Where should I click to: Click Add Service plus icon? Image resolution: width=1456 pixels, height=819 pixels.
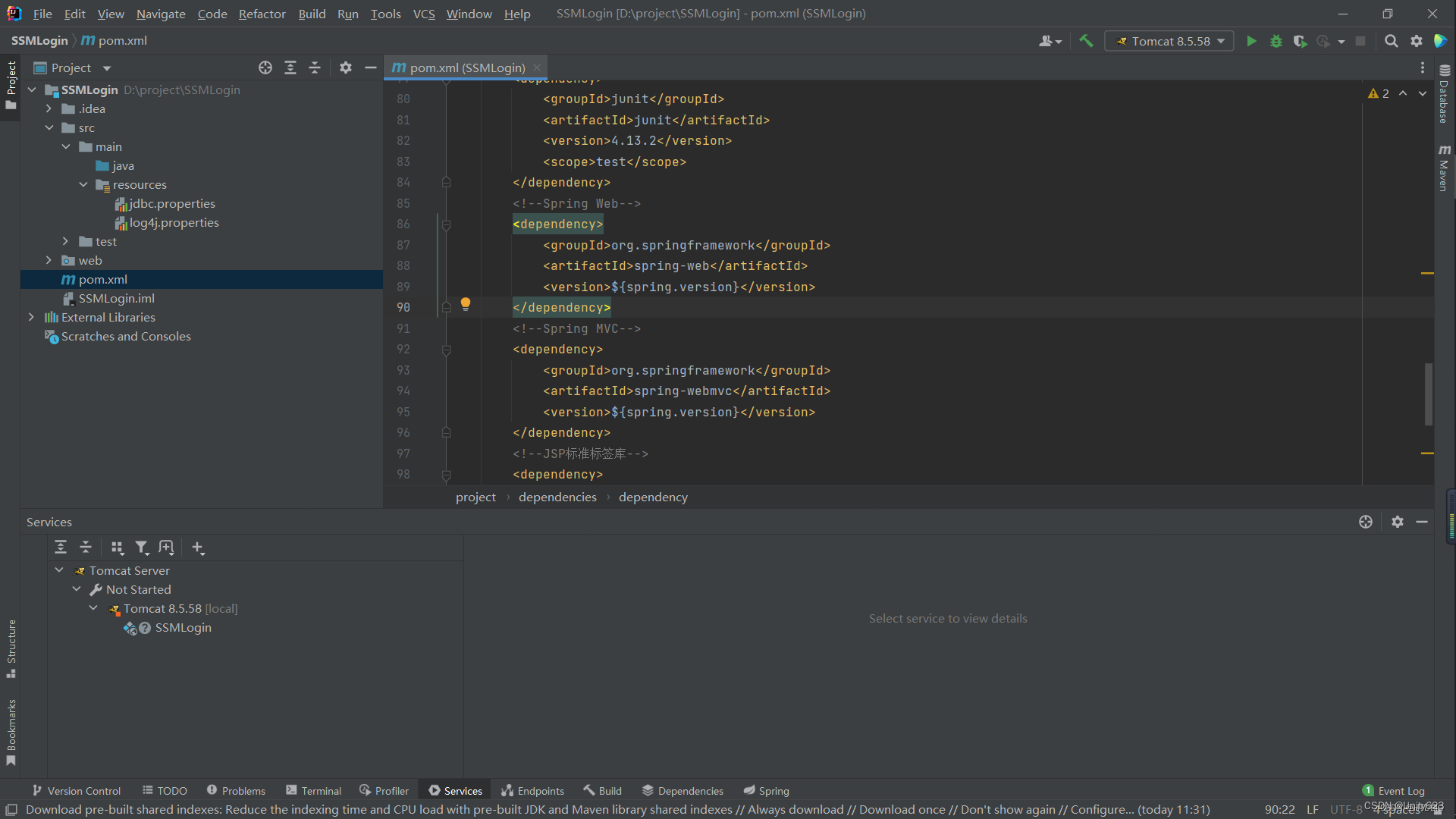[197, 548]
